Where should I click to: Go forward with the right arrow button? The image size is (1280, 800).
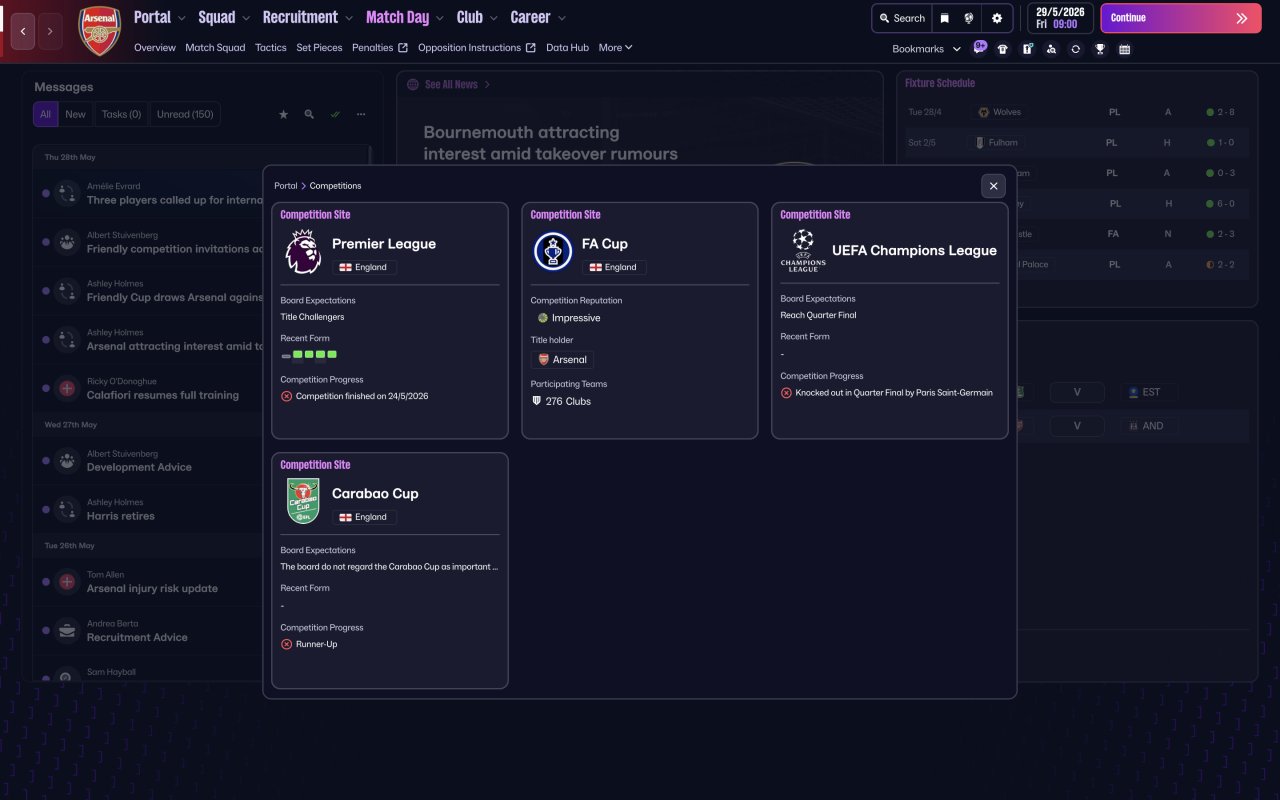[x=50, y=32]
